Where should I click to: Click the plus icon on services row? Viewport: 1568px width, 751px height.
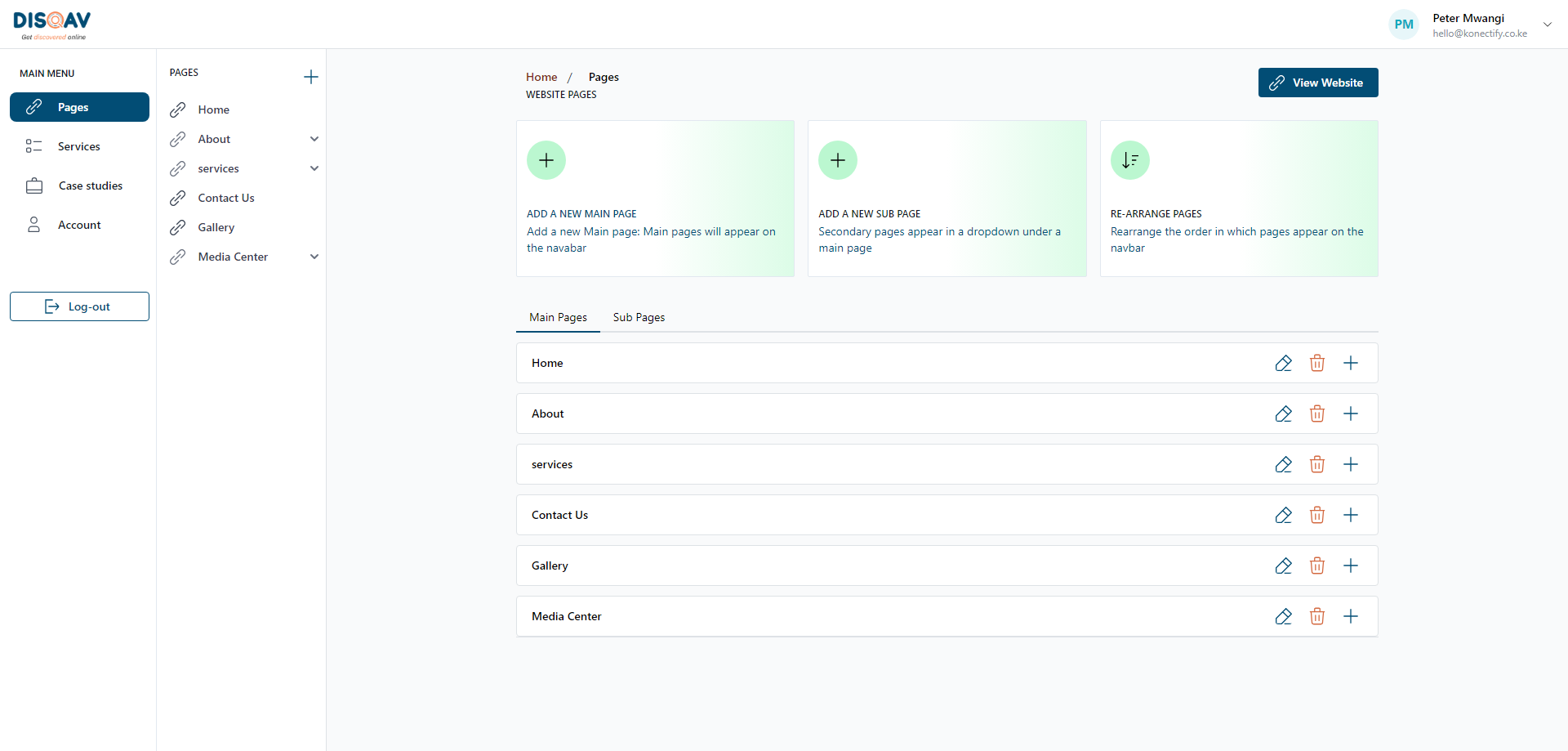[1351, 464]
